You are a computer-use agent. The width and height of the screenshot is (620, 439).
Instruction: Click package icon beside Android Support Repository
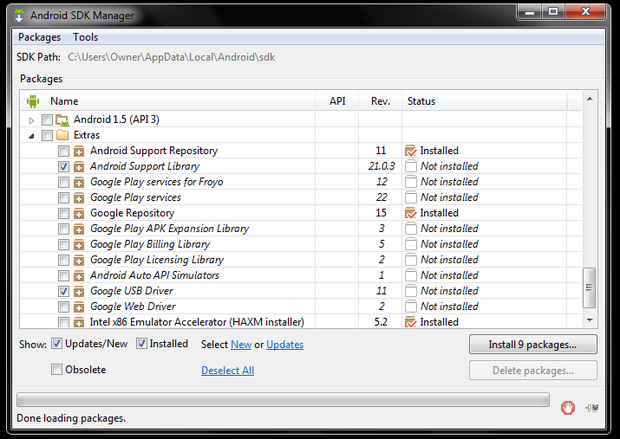point(79,151)
